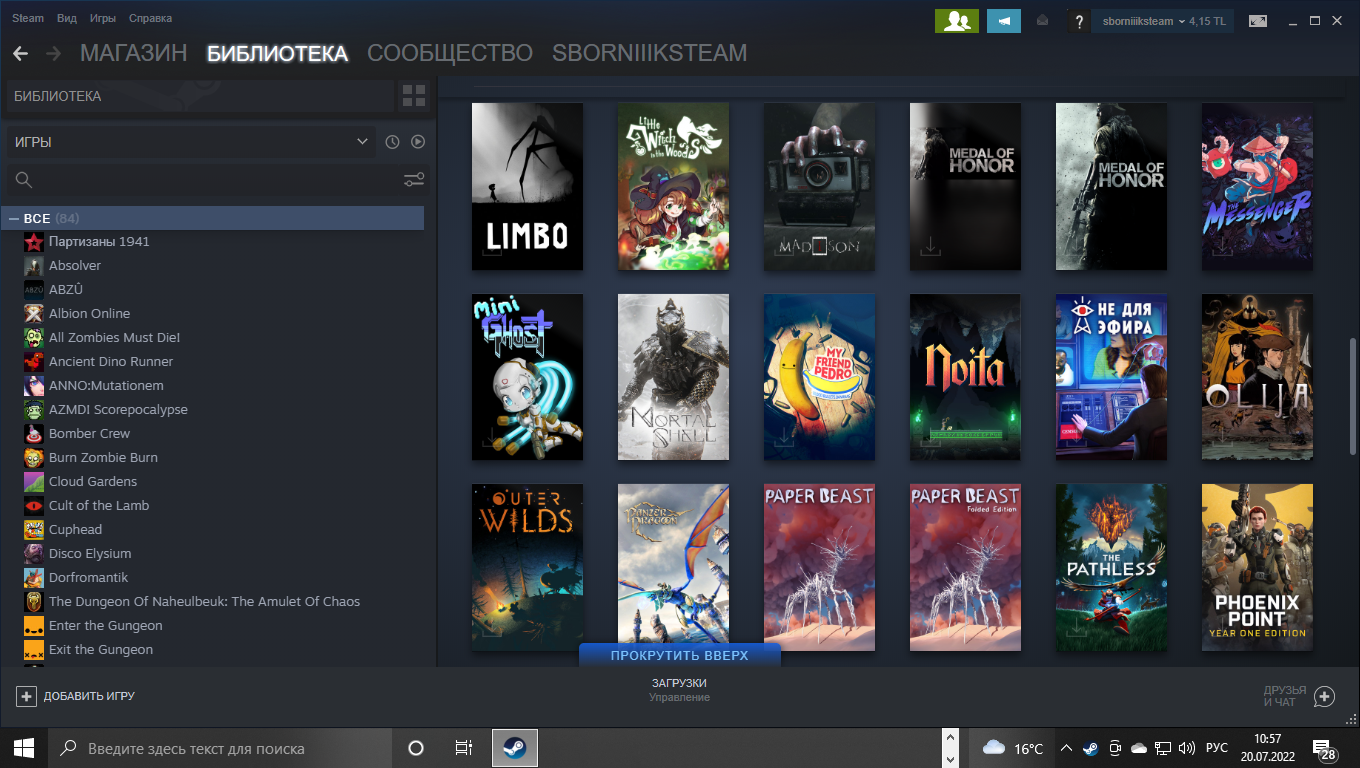
Task: Click the library vertical scrollbar thumb
Action: 1354,395
